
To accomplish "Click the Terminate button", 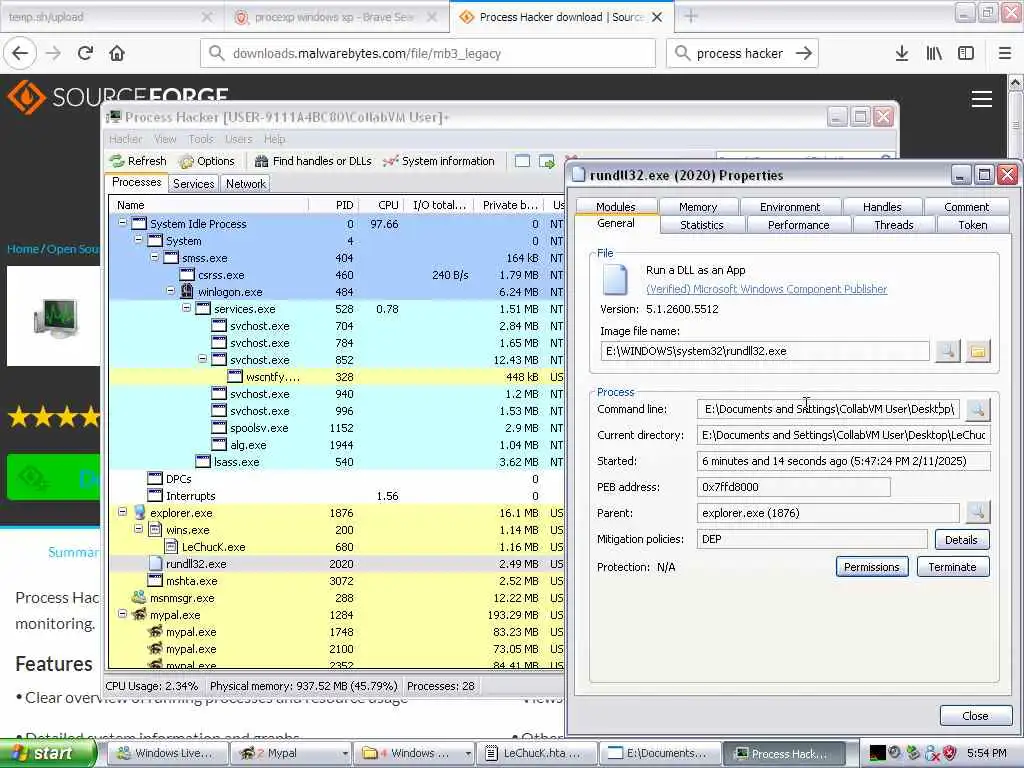I will click(952, 567).
